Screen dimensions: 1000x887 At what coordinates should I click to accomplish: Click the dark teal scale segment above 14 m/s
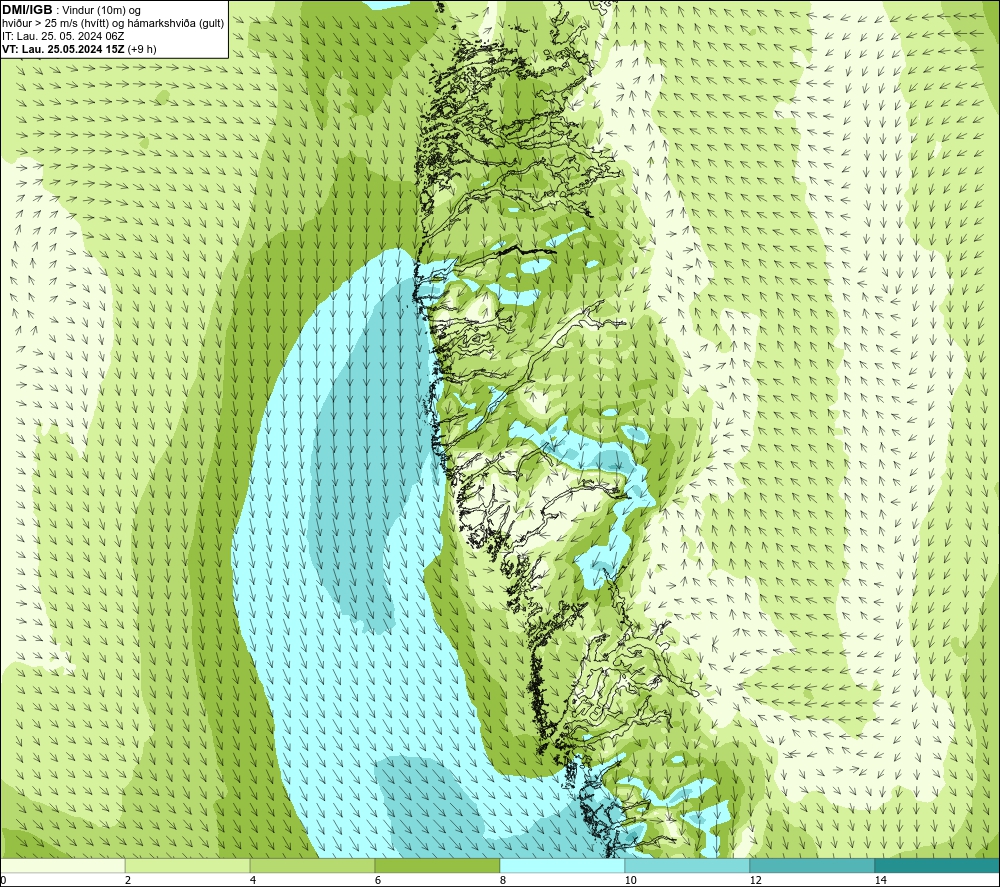click(x=937, y=865)
